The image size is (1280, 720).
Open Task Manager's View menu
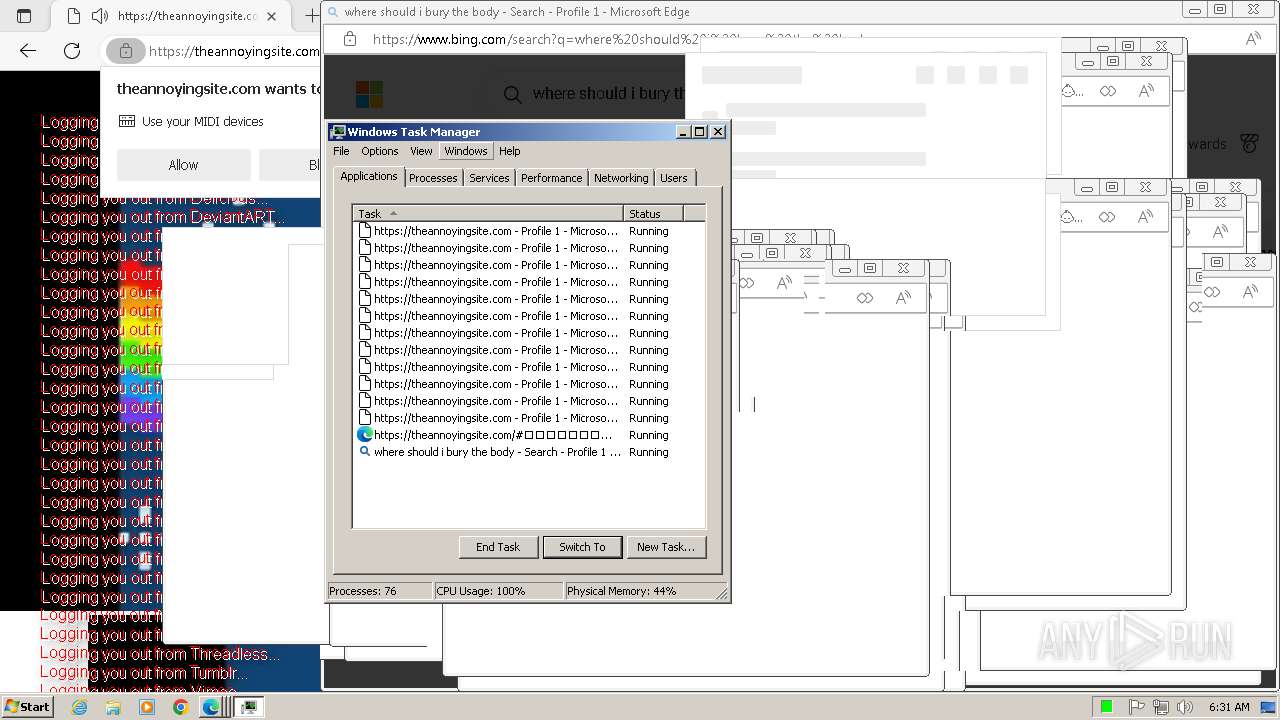pos(421,151)
